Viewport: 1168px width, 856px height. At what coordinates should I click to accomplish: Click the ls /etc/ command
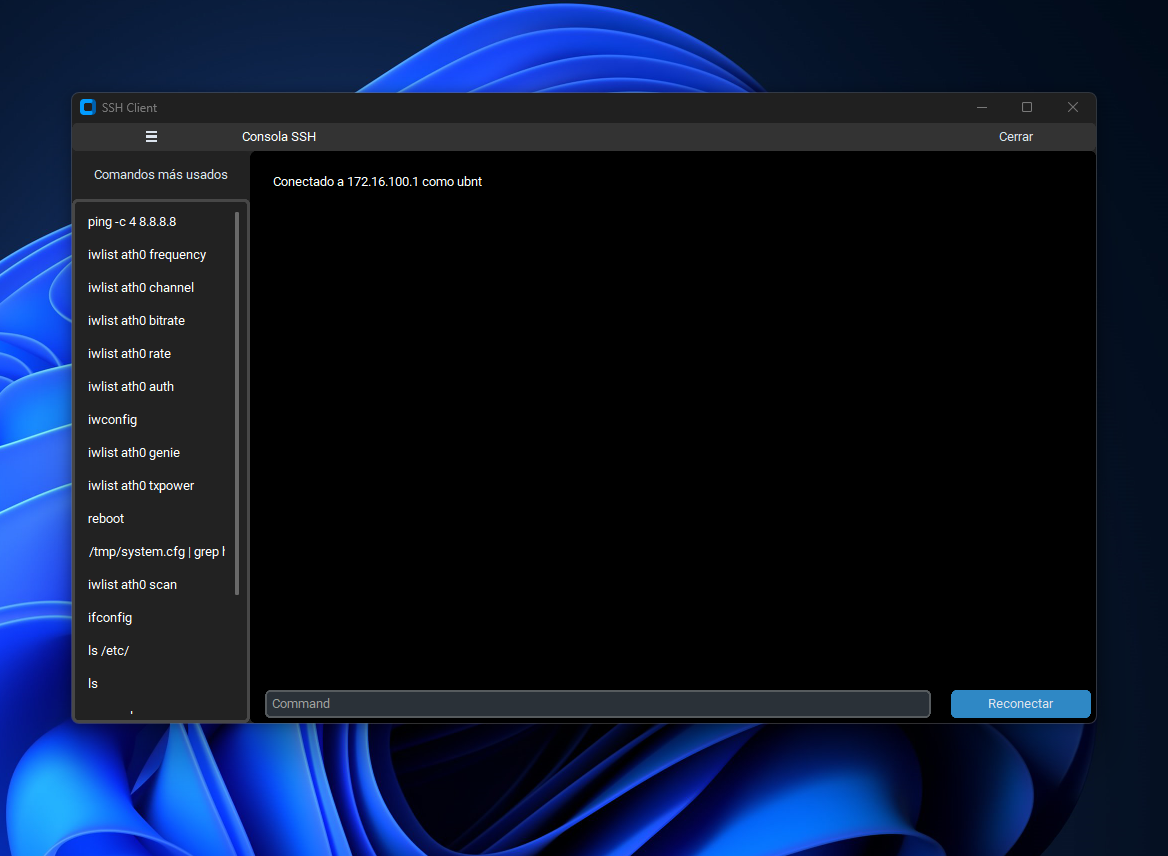108,651
